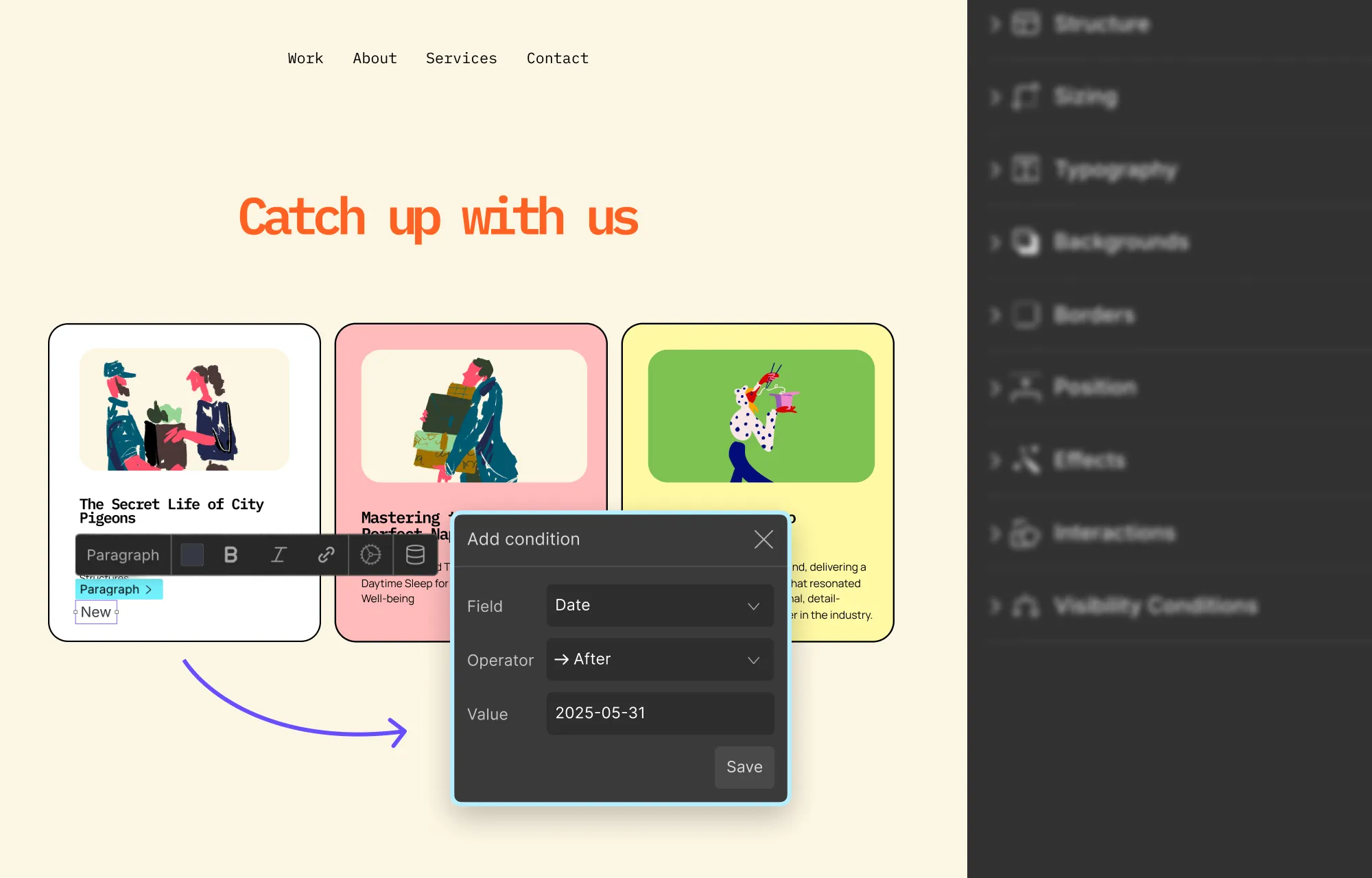Click the pink card box-carrier illustration

474,416
